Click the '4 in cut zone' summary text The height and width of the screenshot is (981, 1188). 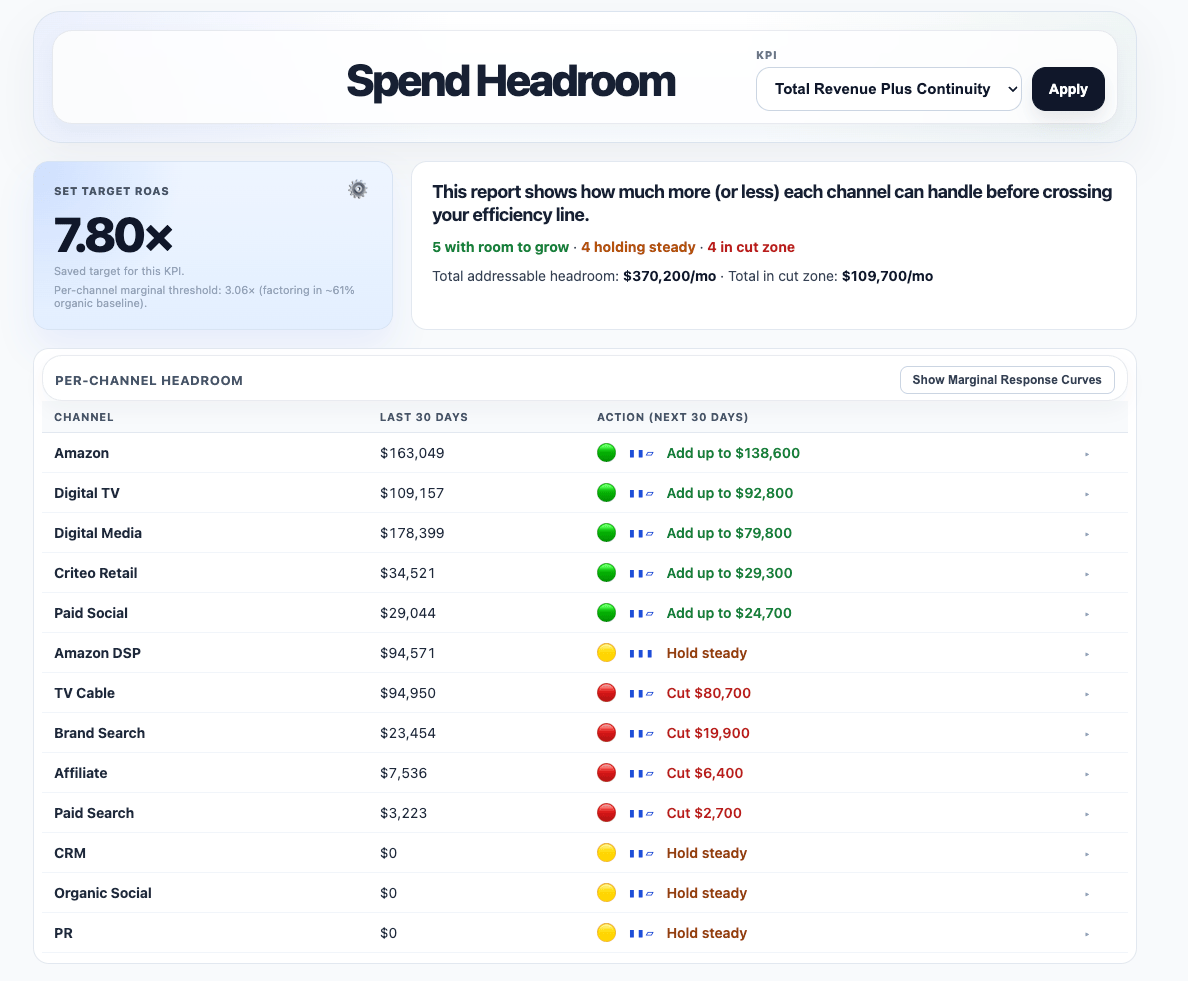pos(751,247)
